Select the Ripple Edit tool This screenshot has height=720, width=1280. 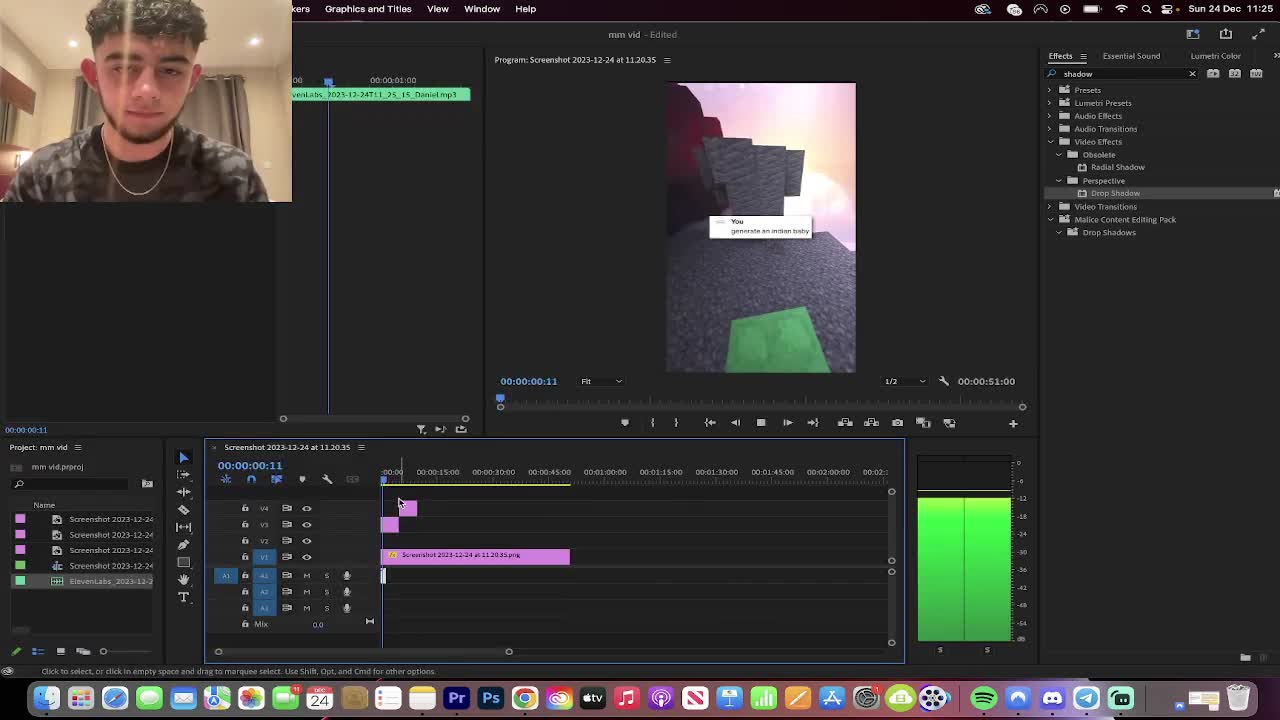(x=183, y=492)
